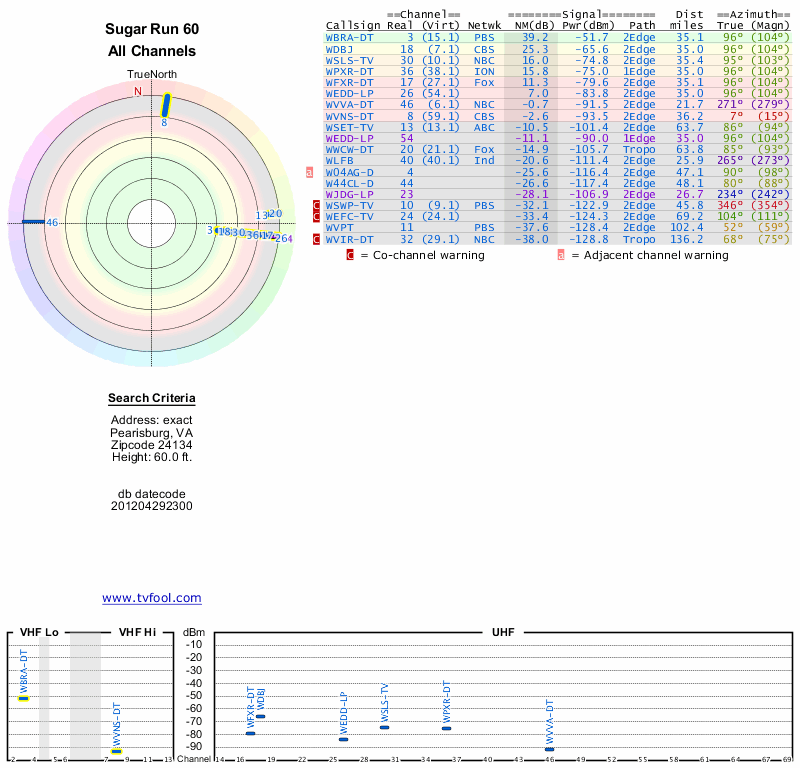The width and height of the screenshot is (800, 768).
Task: Click the WVVA-DT marker in UHF spectrum chart
Action: click(549, 749)
